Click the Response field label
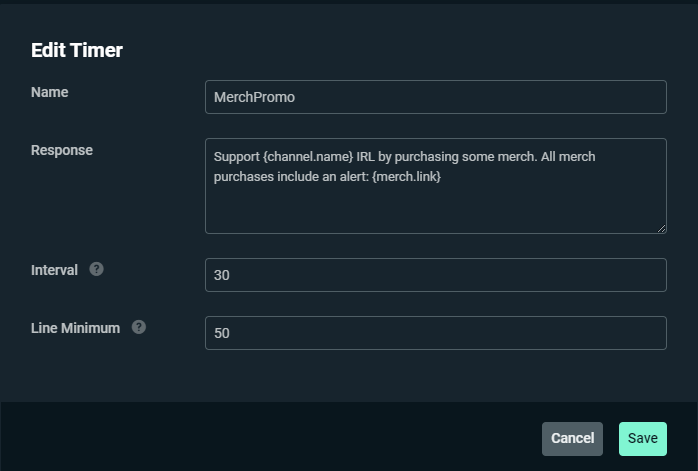Screen dimensions: 698x471 pyautogui.click(x=62, y=150)
